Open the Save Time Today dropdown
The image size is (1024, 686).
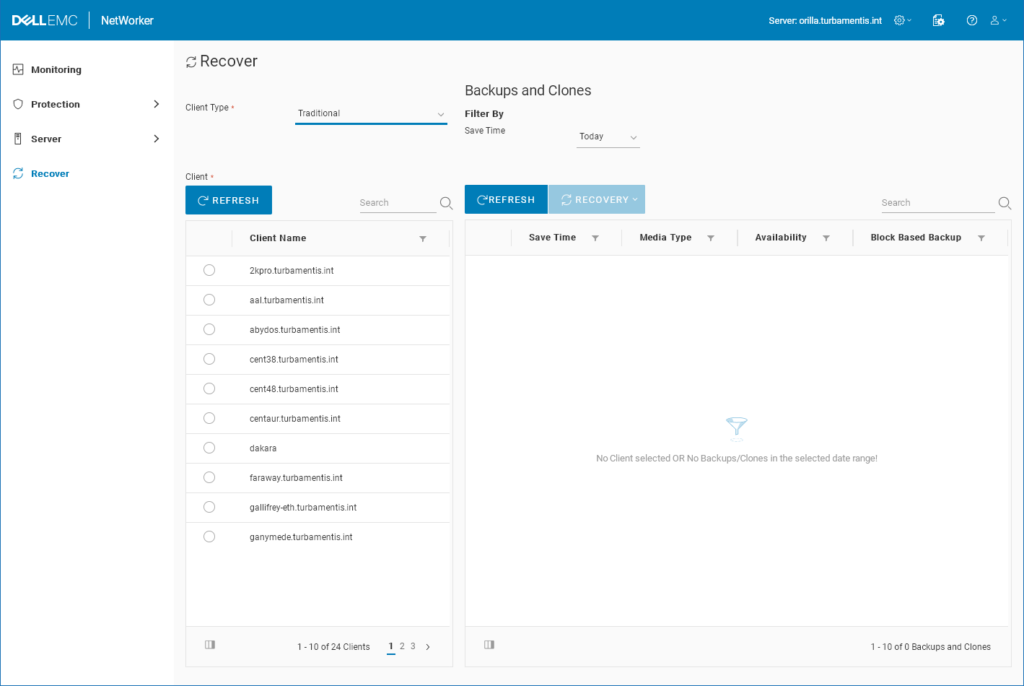(607, 137)
